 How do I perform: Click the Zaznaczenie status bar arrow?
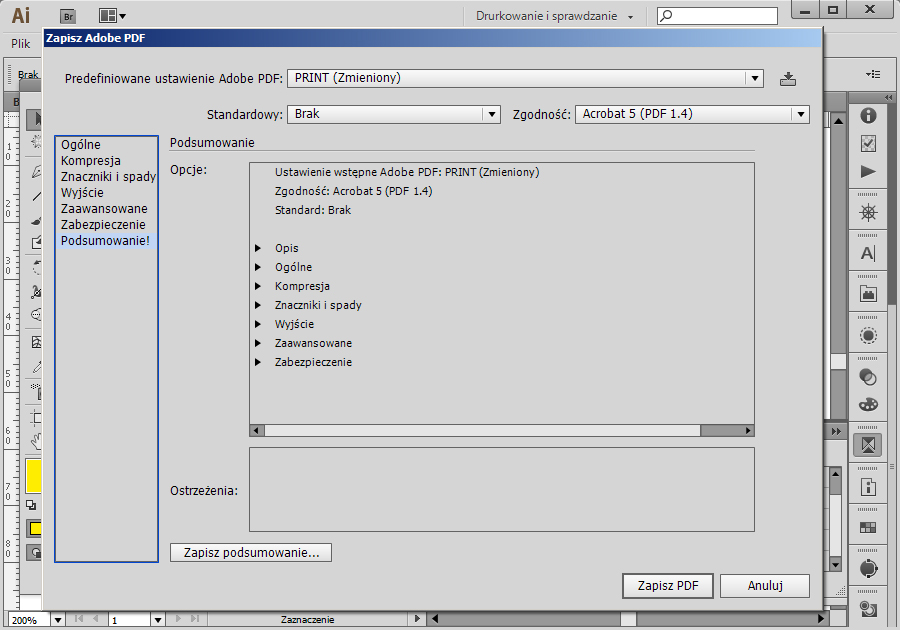[417, 619]
